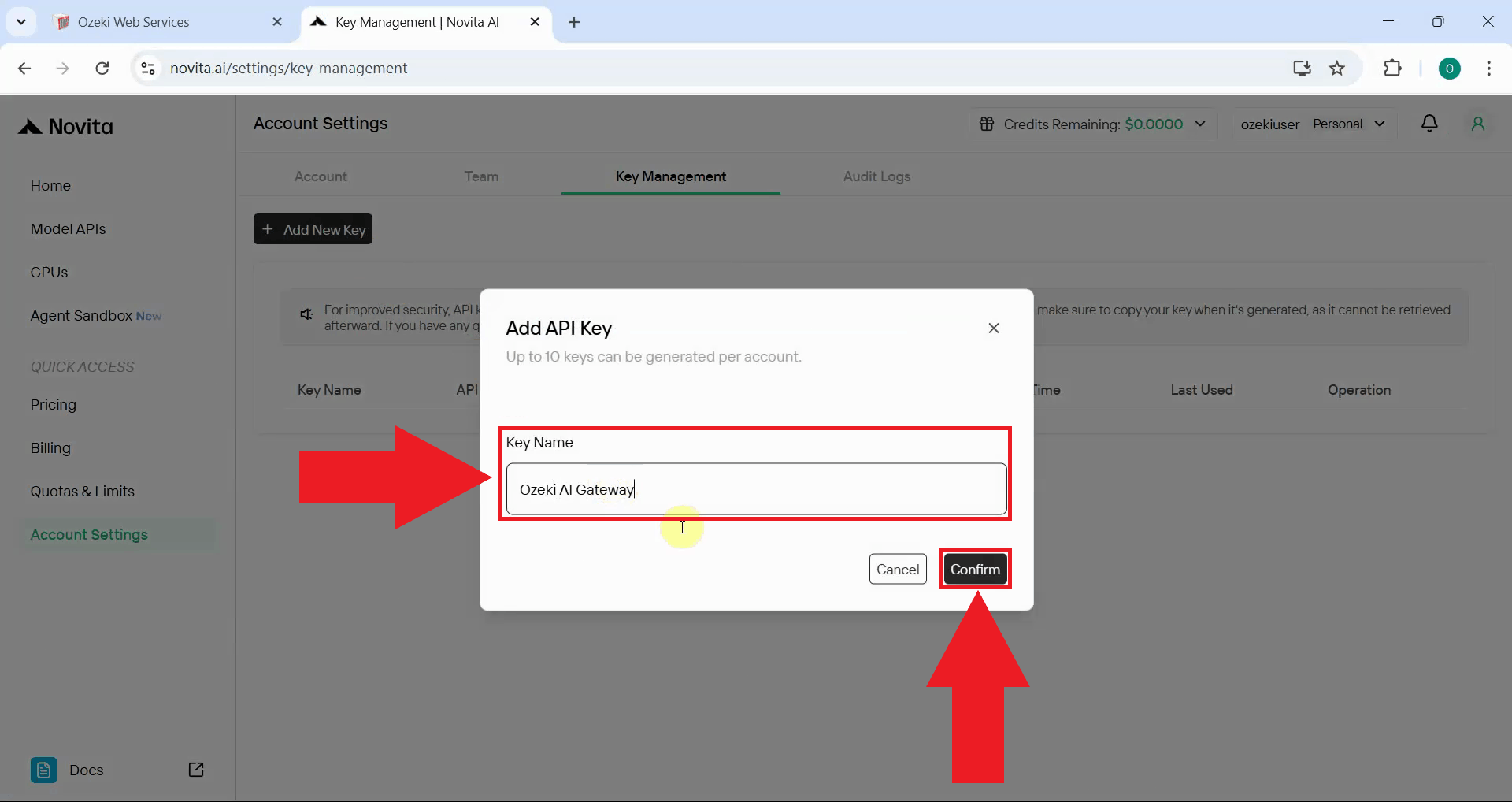Screen dimensions: 1512x802
Task: Click the install-app icon in the address bar
Action: tap(1302, 68)
